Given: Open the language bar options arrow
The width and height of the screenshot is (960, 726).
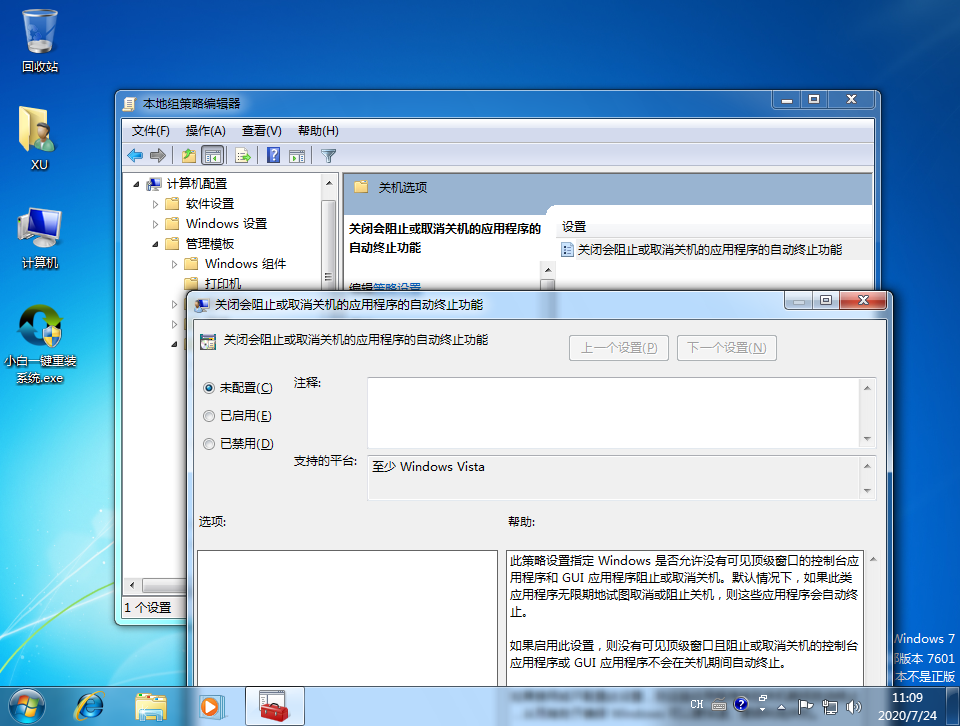Looking at the screenshot, I should [762, 709].
